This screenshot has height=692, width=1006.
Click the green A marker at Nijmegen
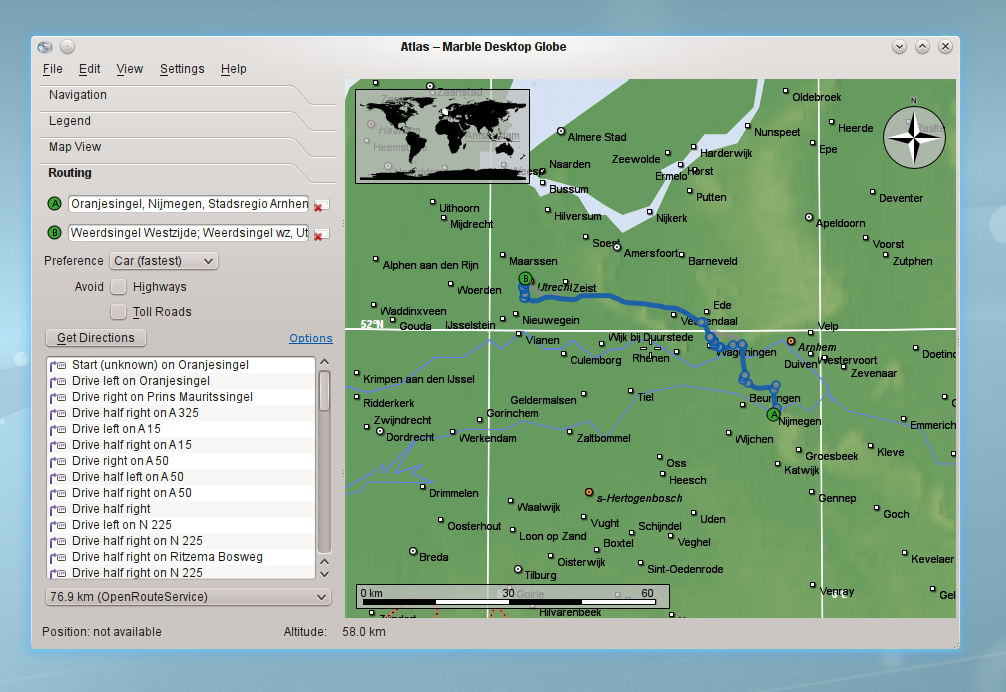point(772,414)
